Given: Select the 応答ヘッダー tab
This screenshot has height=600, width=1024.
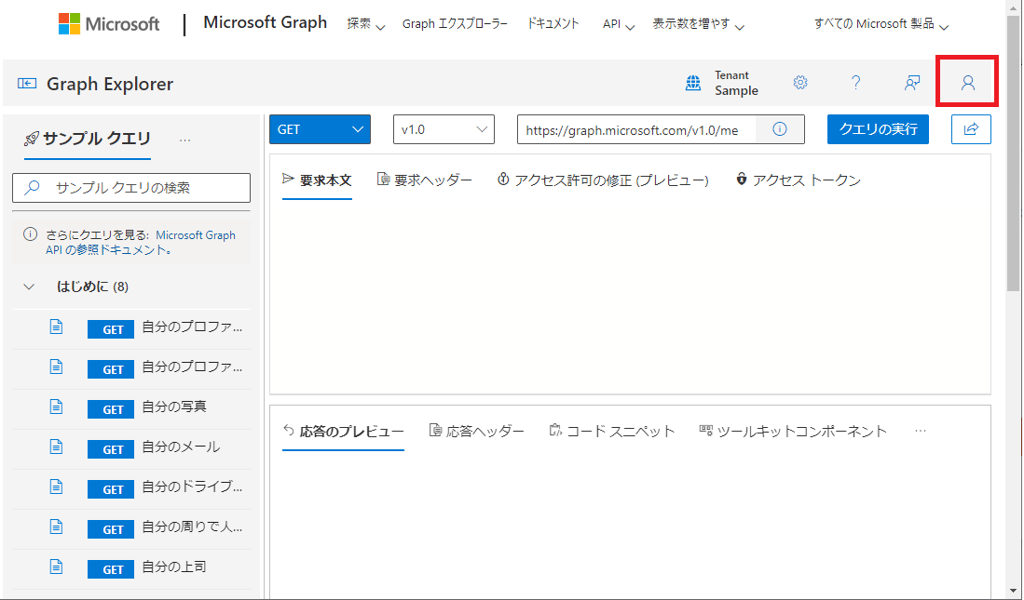Looking at the screenshot, I should pos(477,431).
